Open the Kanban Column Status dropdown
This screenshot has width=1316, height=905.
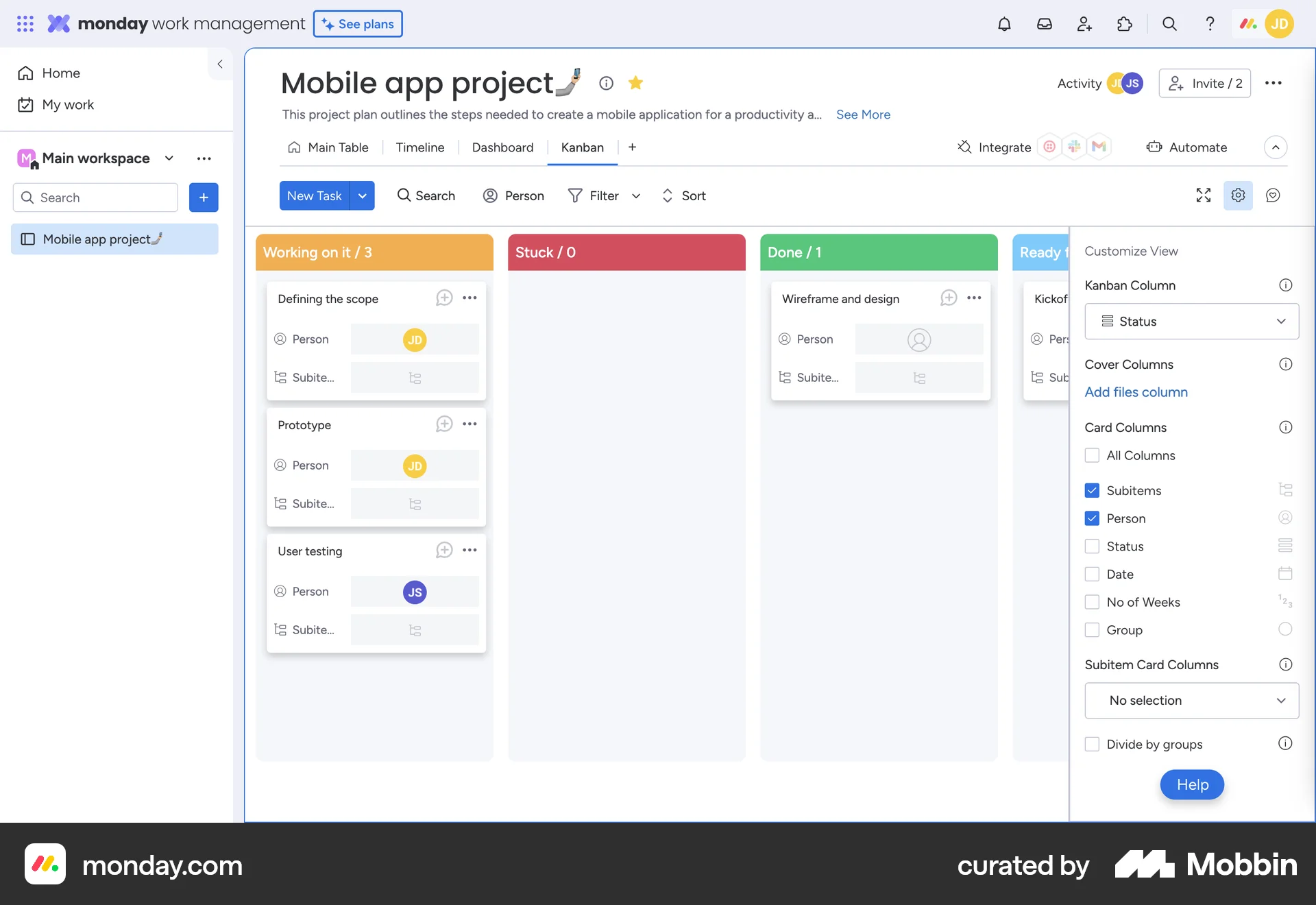tap(1191, 321)
